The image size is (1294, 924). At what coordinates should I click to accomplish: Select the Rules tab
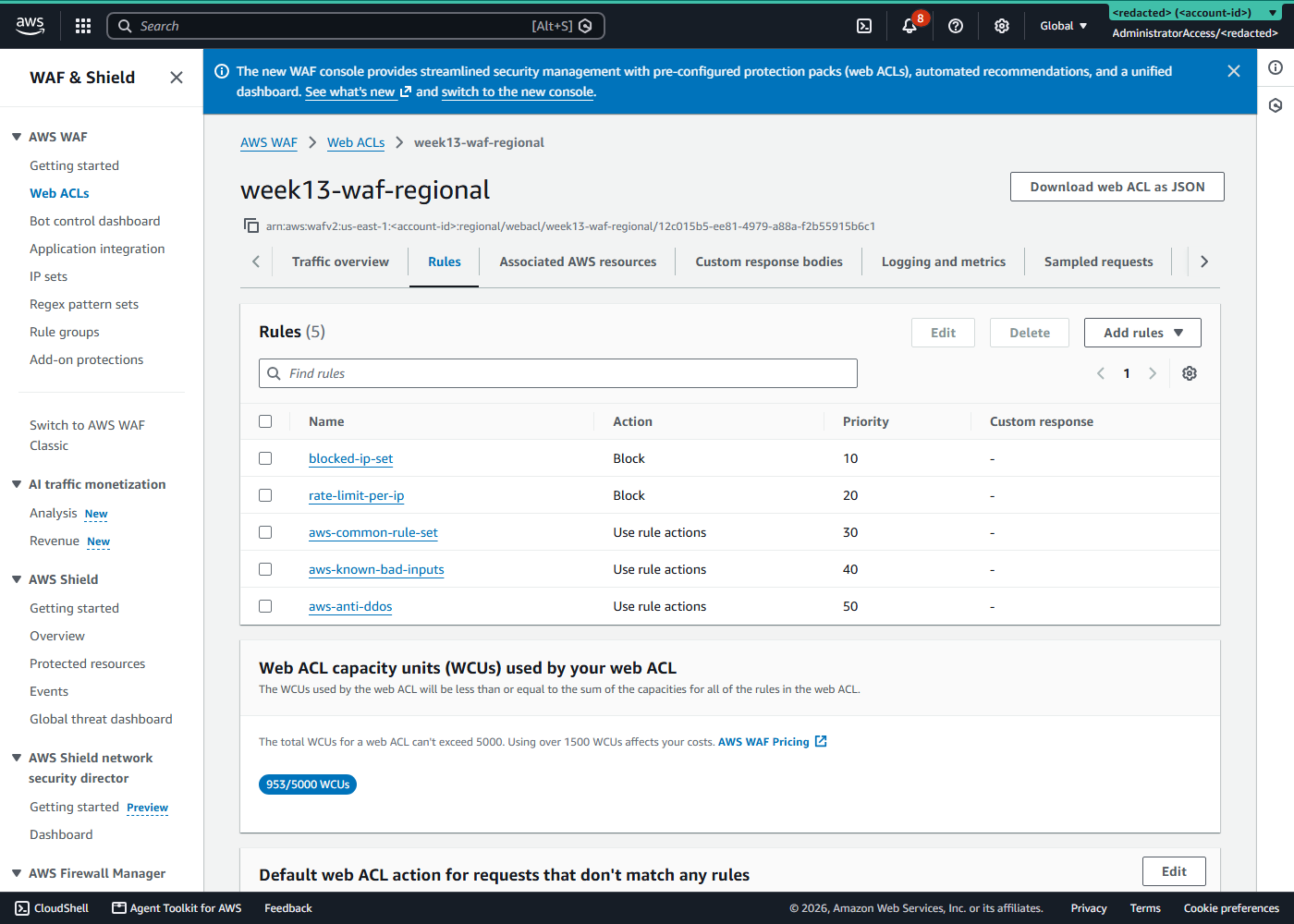pos(445,261)
